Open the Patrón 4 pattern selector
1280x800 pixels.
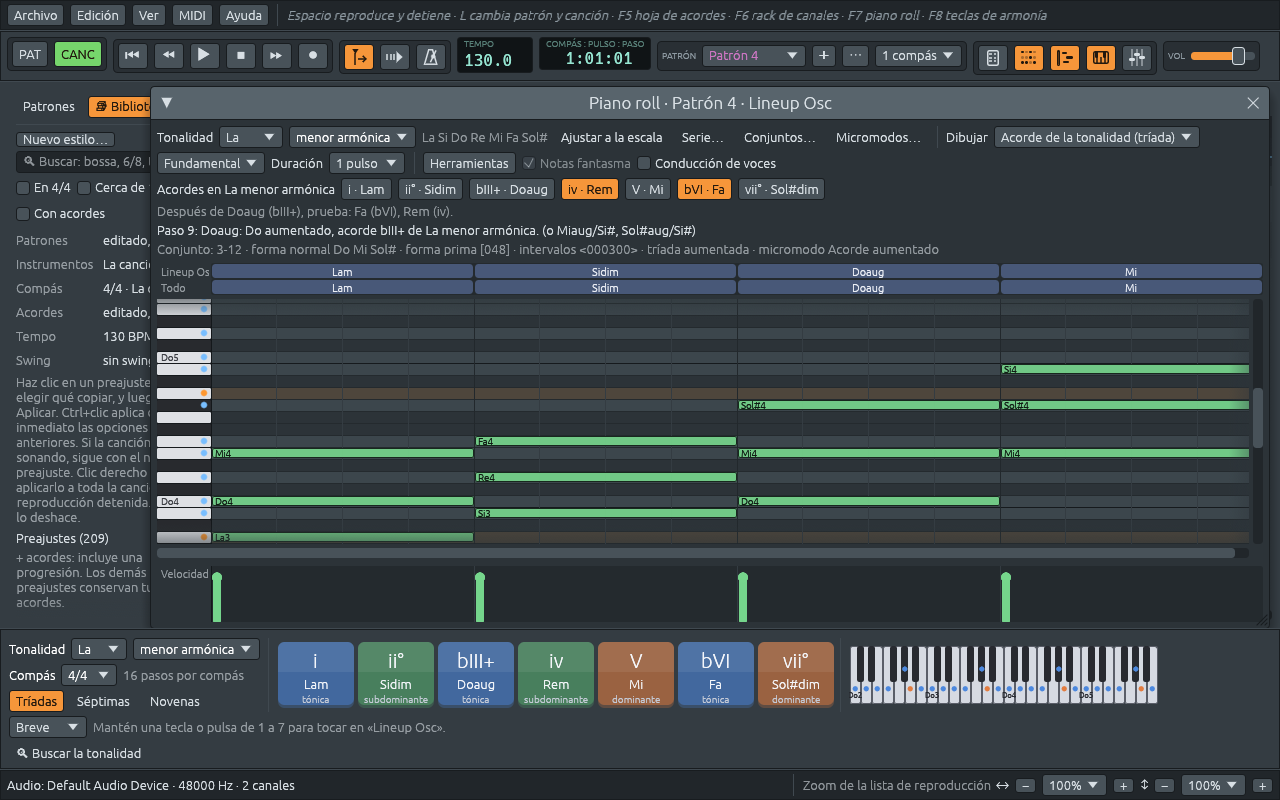click(753, 56)
